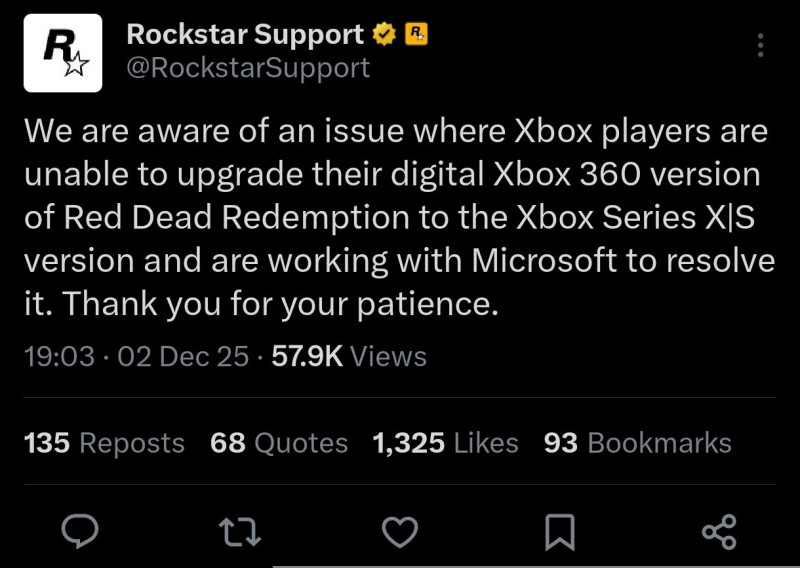View the list of 135 Reposts

coord(104,443)
